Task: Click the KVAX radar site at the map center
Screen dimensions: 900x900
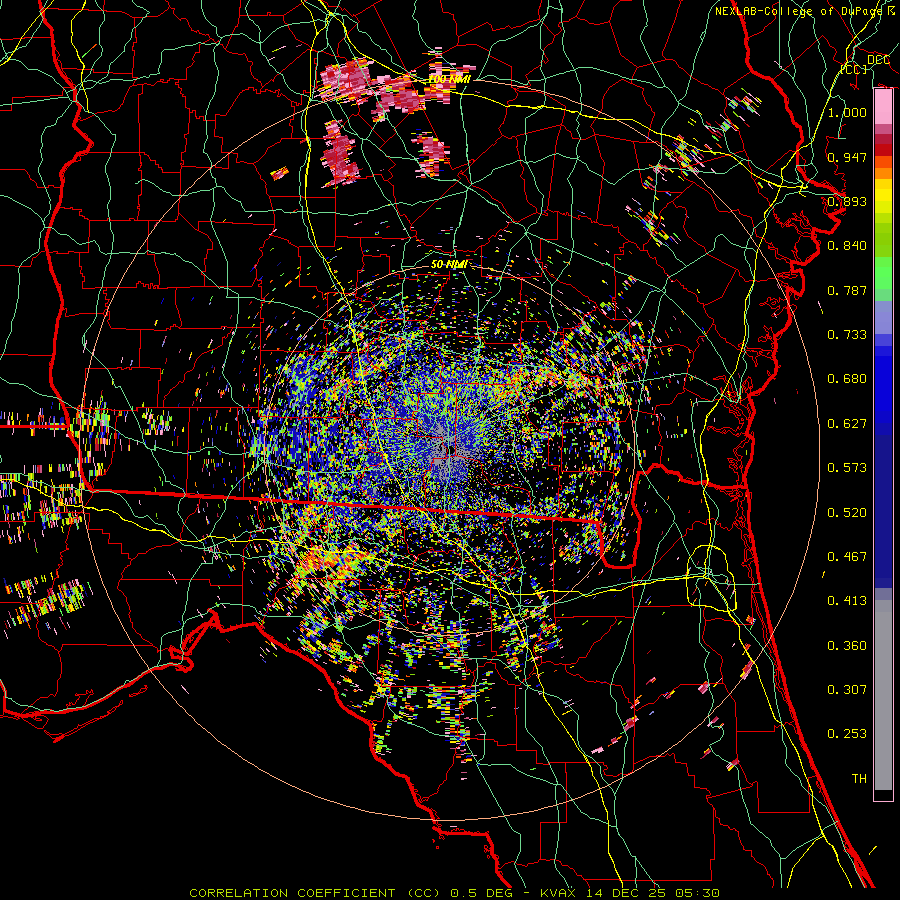Action: click(450, 449)
